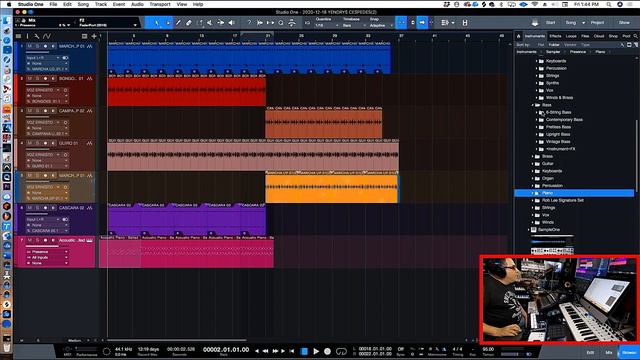Click Play in the transport bar
This screenshot has height=360, width=640.
(x=316, y=351)
